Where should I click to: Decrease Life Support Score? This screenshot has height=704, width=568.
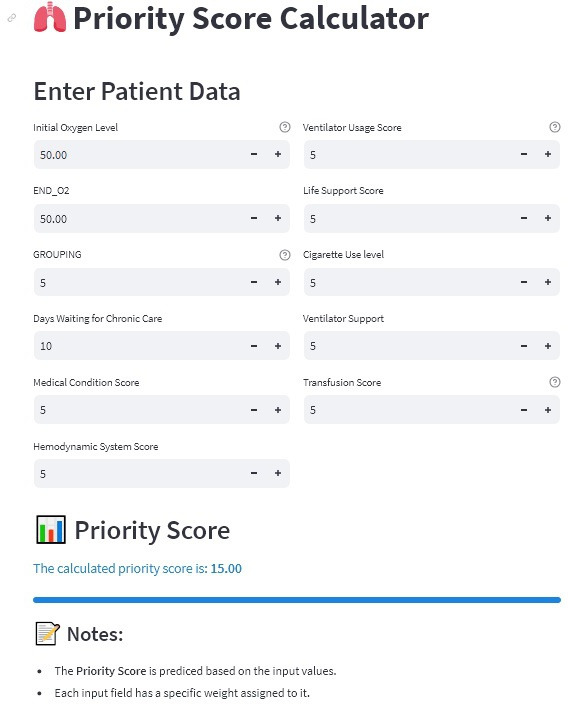pos(524,218)
